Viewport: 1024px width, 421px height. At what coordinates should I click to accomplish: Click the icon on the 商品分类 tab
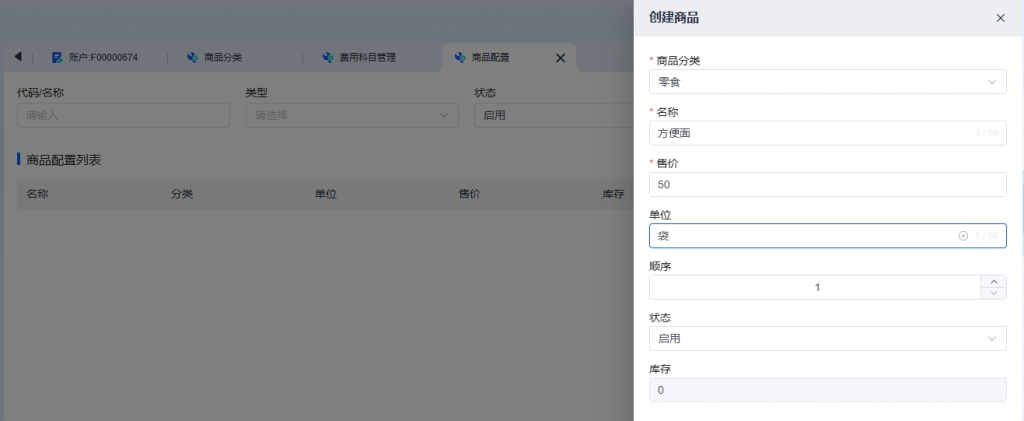click(193, 58)
